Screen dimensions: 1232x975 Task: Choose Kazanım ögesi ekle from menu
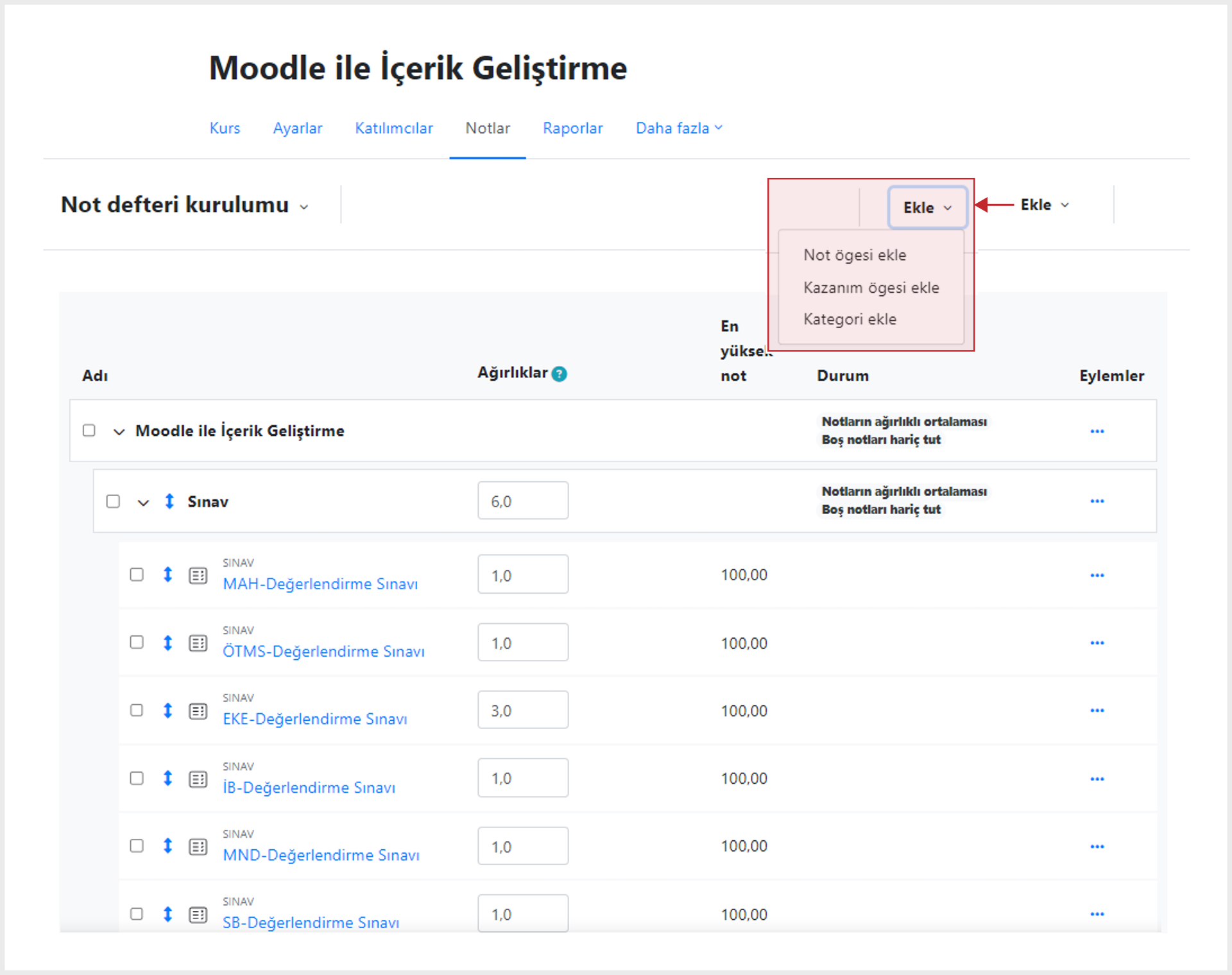pyautogui.click(x=871, y=288)
